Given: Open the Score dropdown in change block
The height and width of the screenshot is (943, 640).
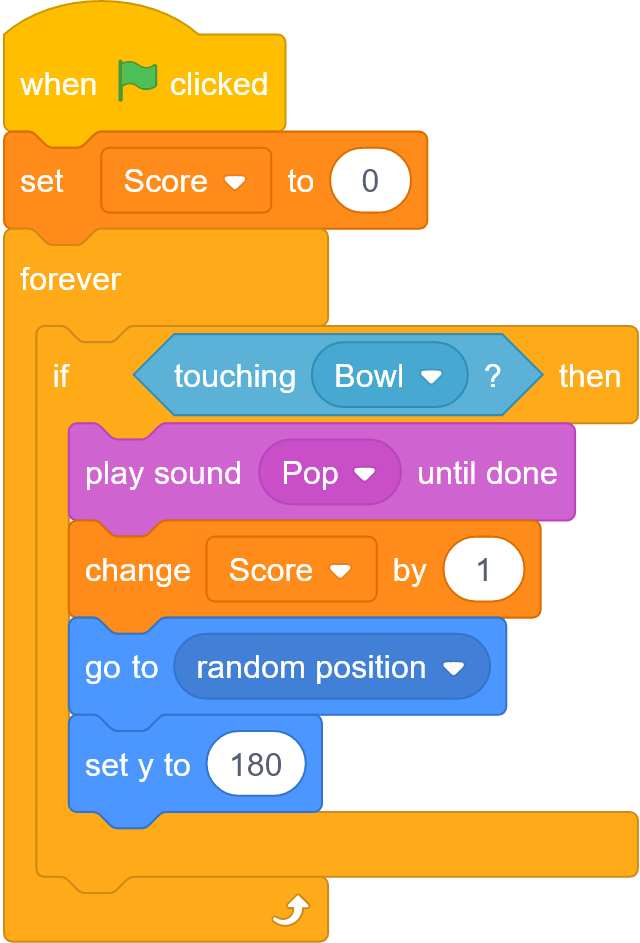Looking at the screenshot, I should (292, 570).
